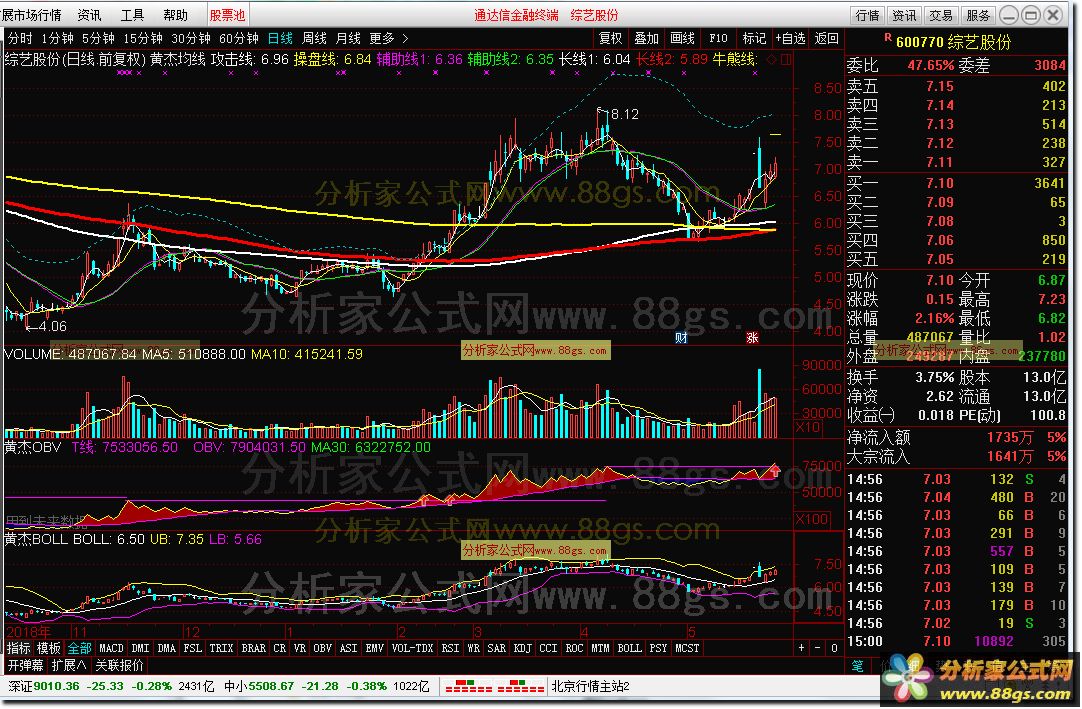Viewport: 1082px width, 709px height.
Task: Select the MACD indicator tab
Action: tap(111, 648)
